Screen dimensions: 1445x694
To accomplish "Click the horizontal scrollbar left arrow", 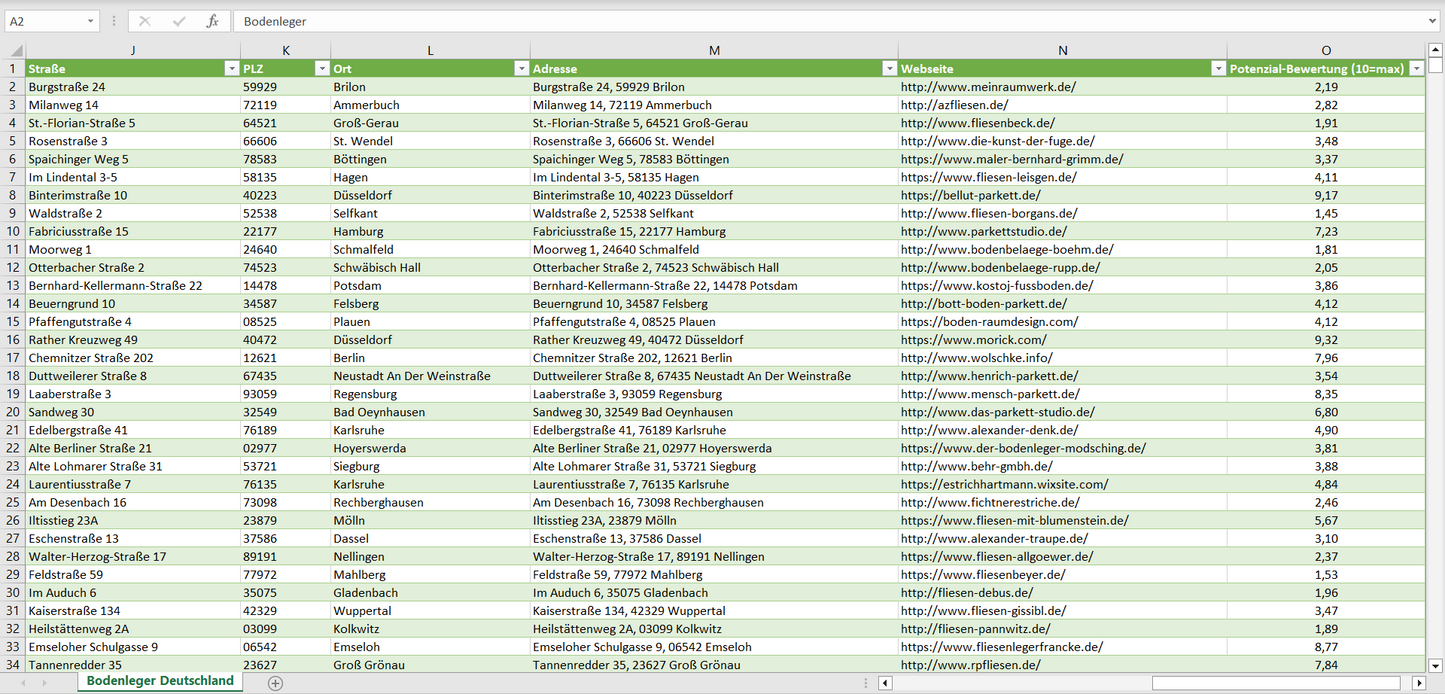I will (885, 683).
